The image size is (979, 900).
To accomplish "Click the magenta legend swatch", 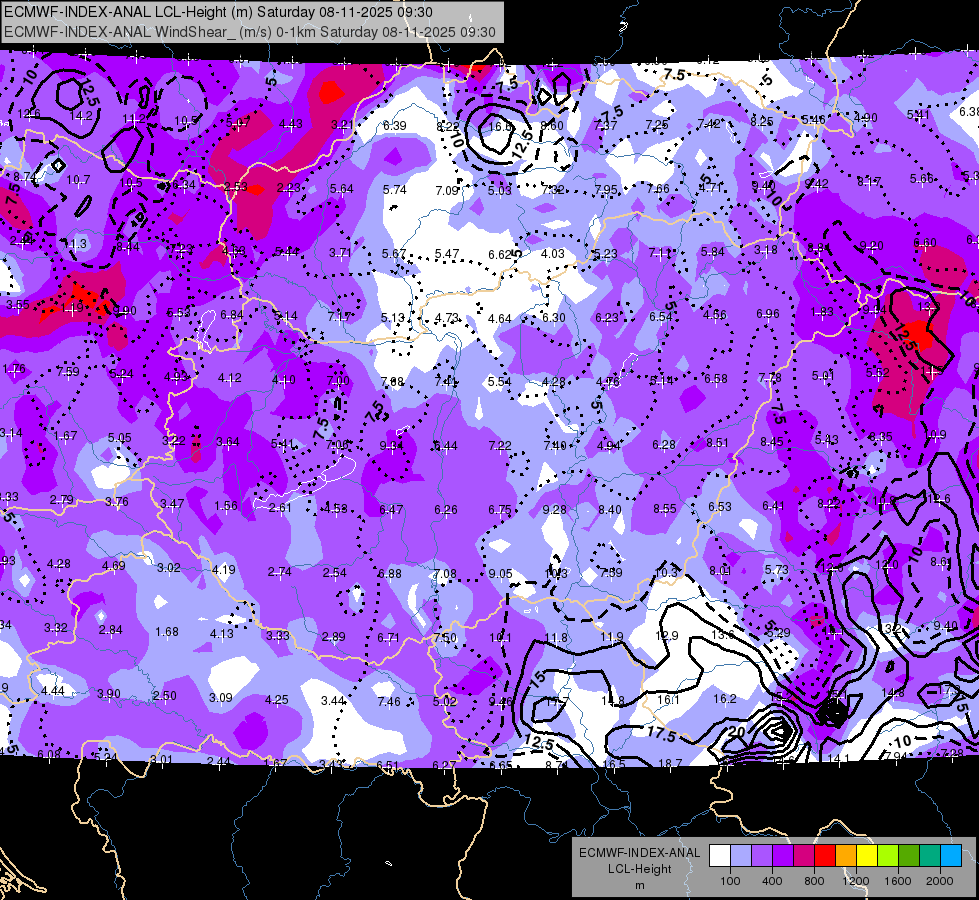I will point(804,856).
